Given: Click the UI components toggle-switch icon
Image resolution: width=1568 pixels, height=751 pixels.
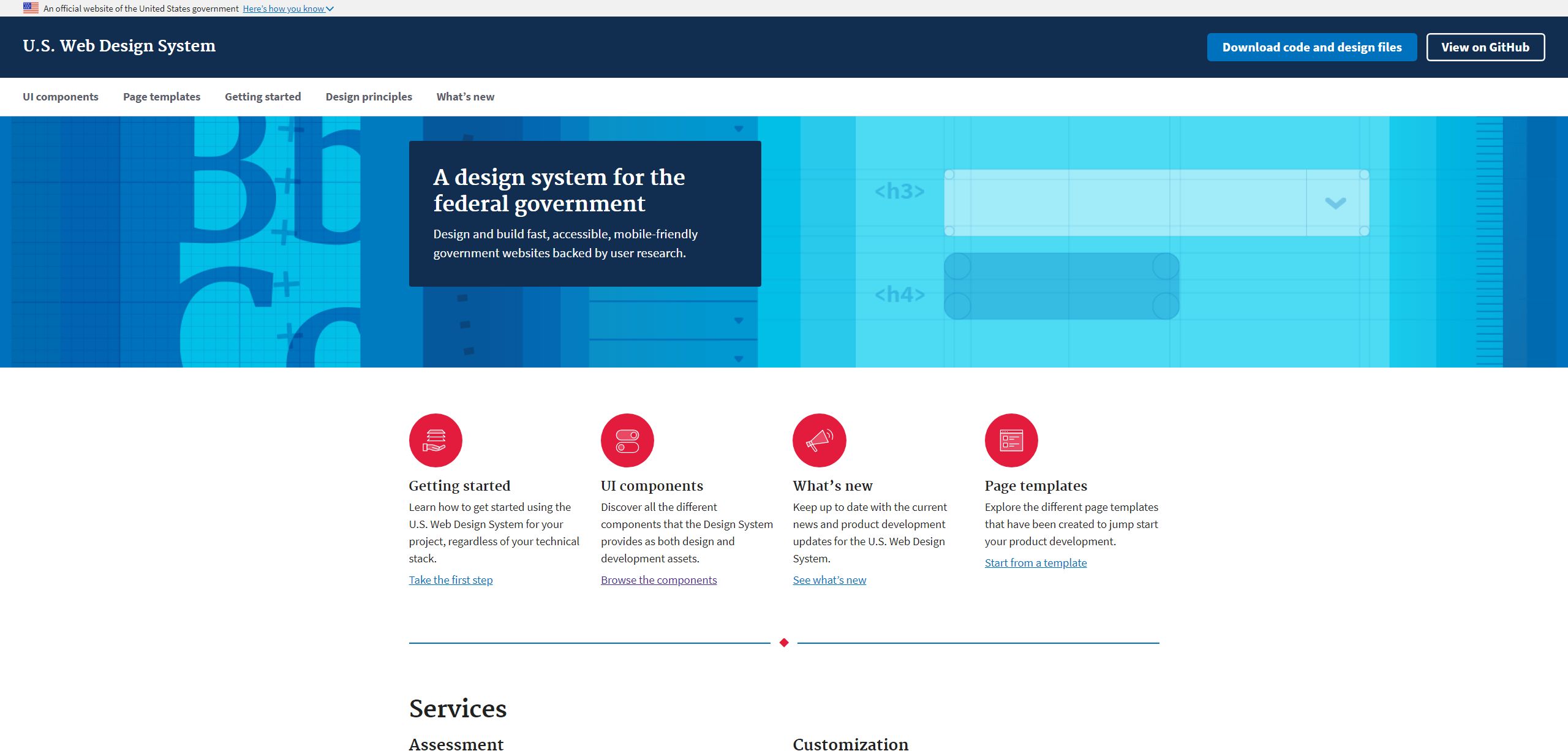Looking at the screenshot, I should pyautogui.click(x=627, y=440).
